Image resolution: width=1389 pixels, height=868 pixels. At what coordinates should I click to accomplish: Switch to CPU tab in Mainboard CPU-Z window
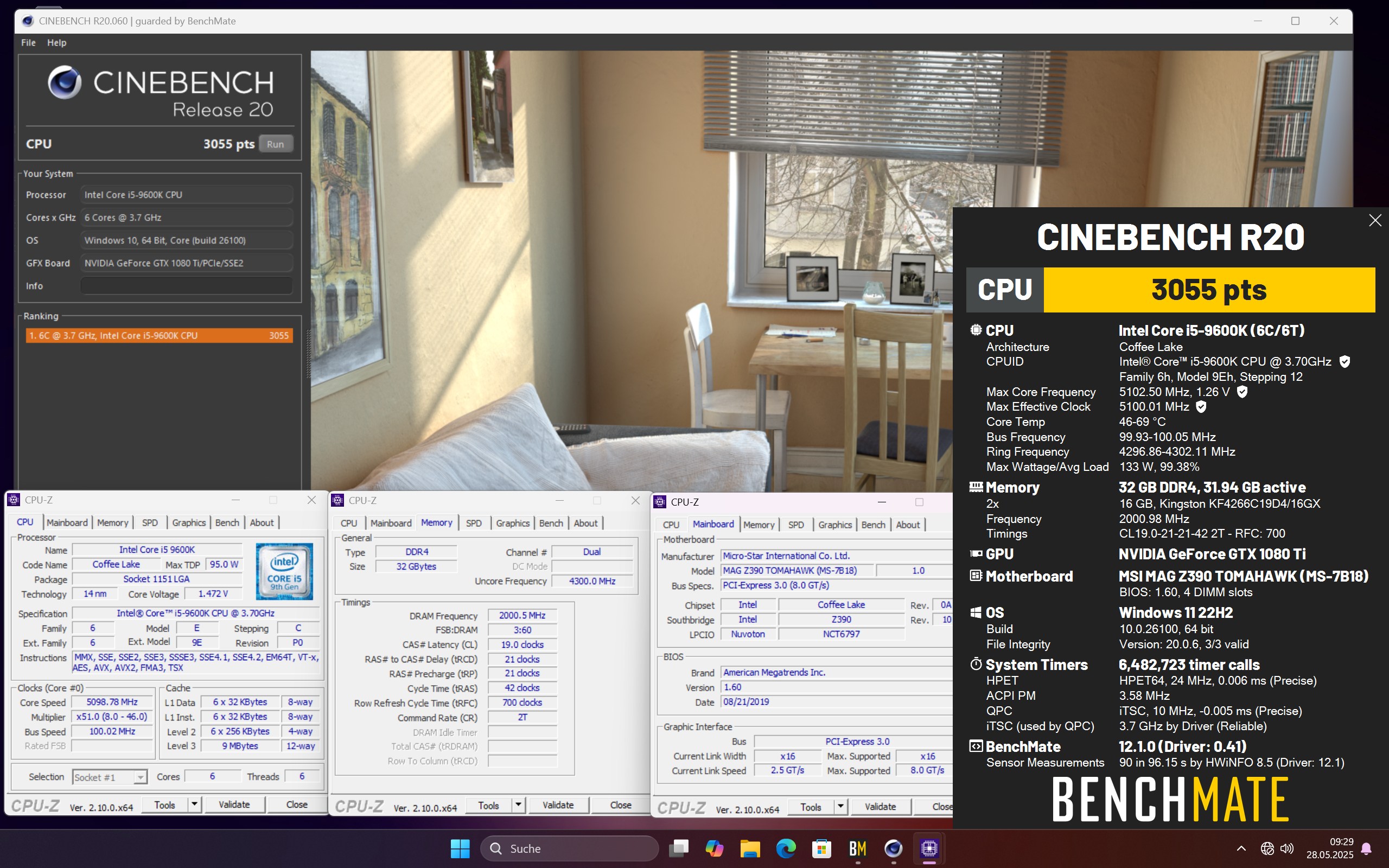[x=671, y=525]
